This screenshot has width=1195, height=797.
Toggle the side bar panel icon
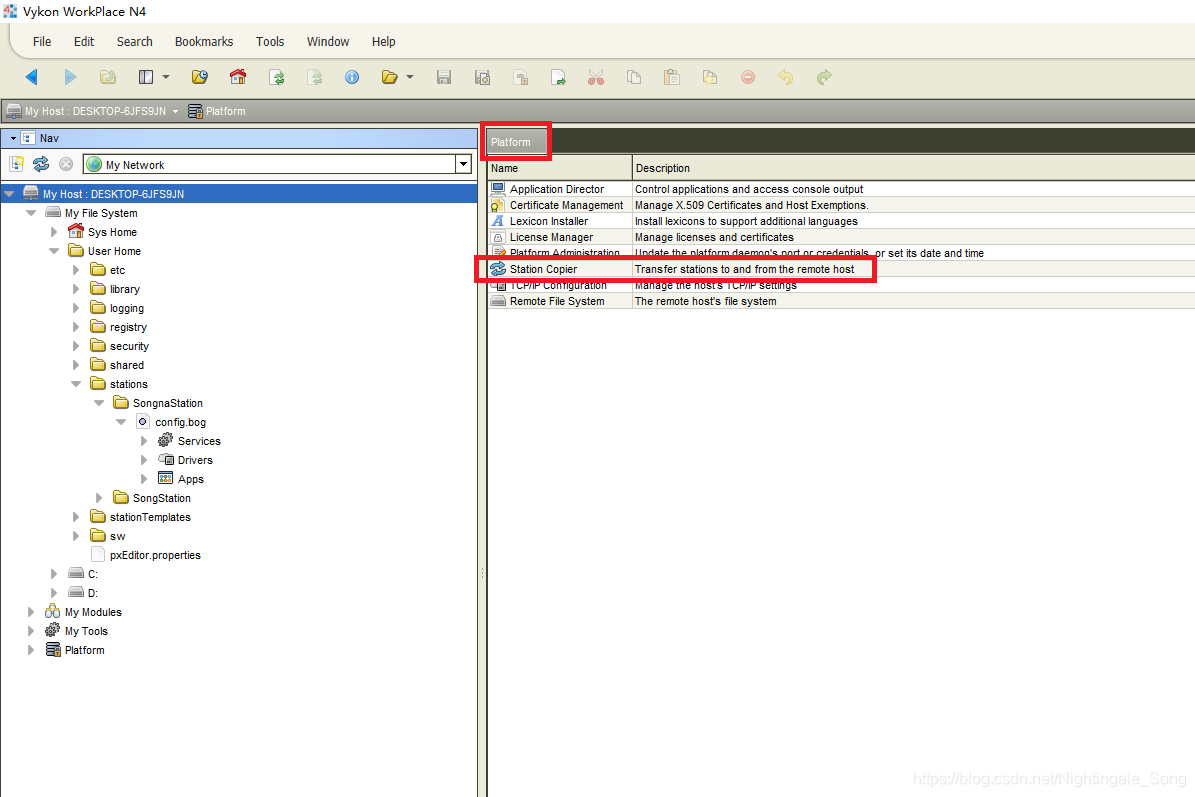pyautogui.click(x=146, y=77)
